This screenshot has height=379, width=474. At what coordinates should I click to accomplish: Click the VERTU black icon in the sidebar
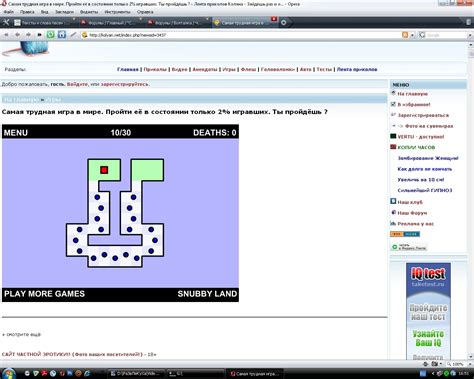(393, 136)
